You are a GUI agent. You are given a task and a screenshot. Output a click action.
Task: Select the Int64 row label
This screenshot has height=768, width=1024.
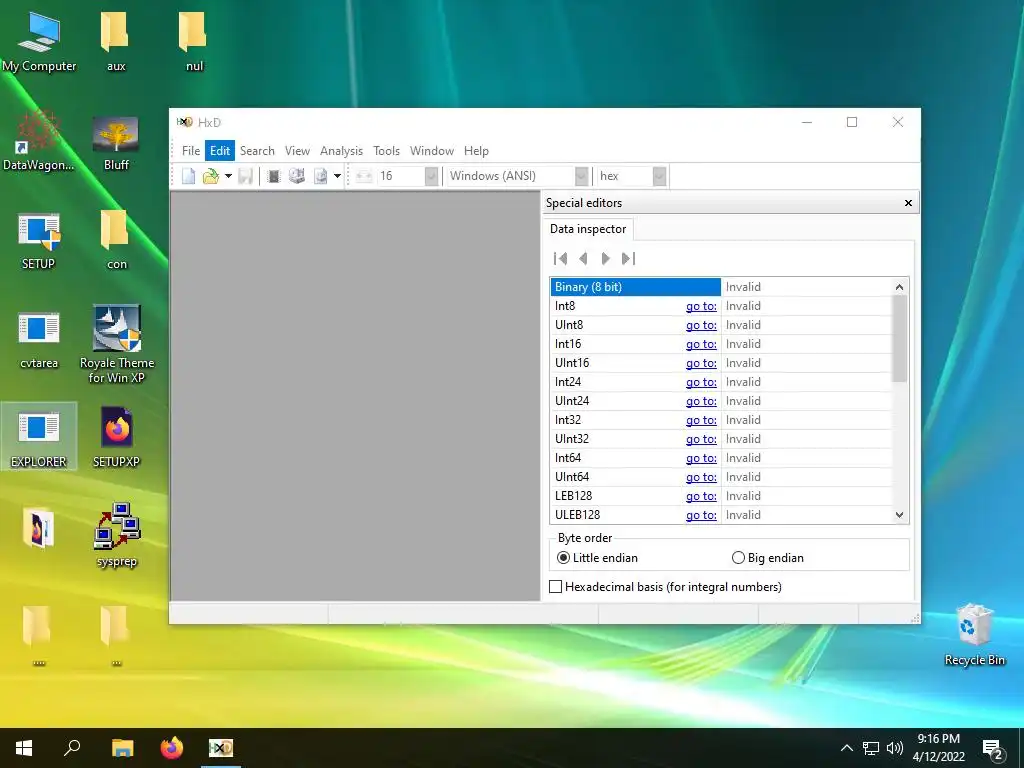(x=568, y=458)
